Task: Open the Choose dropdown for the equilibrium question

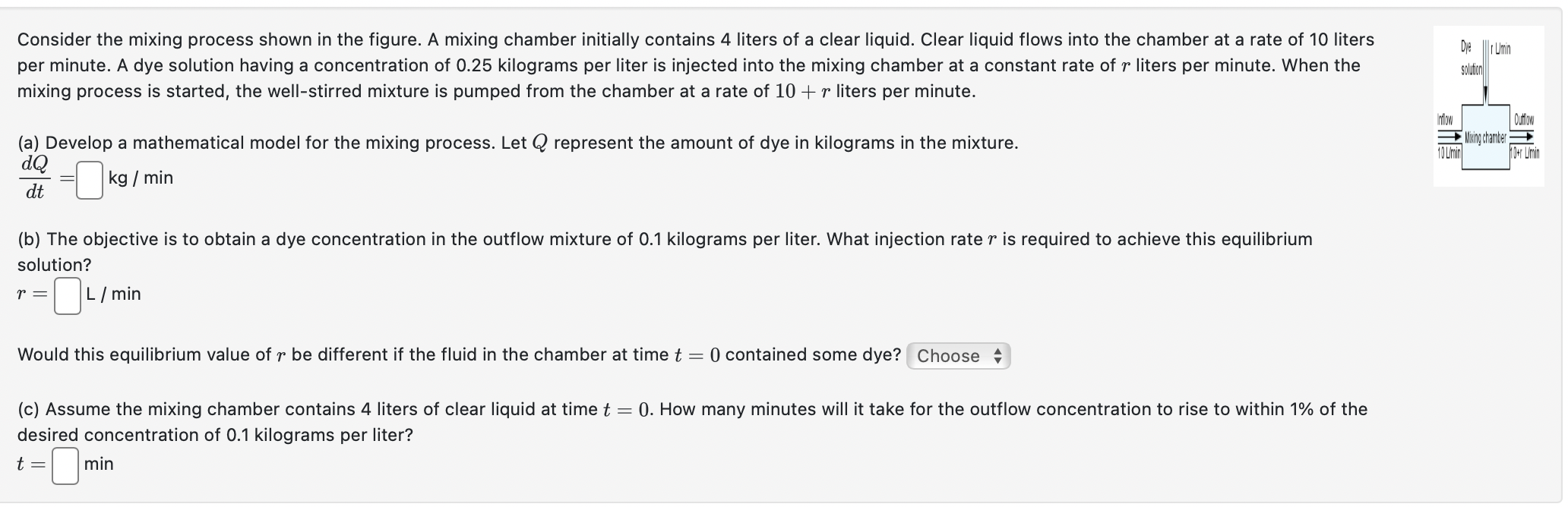Action: [957, 356]
